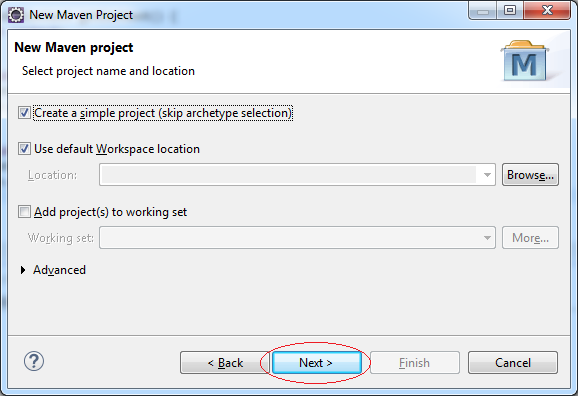The width and height of the screenshot is (578, 396).
Task: Minimize the New Maven Project window
Action: [x=483, y=11]
